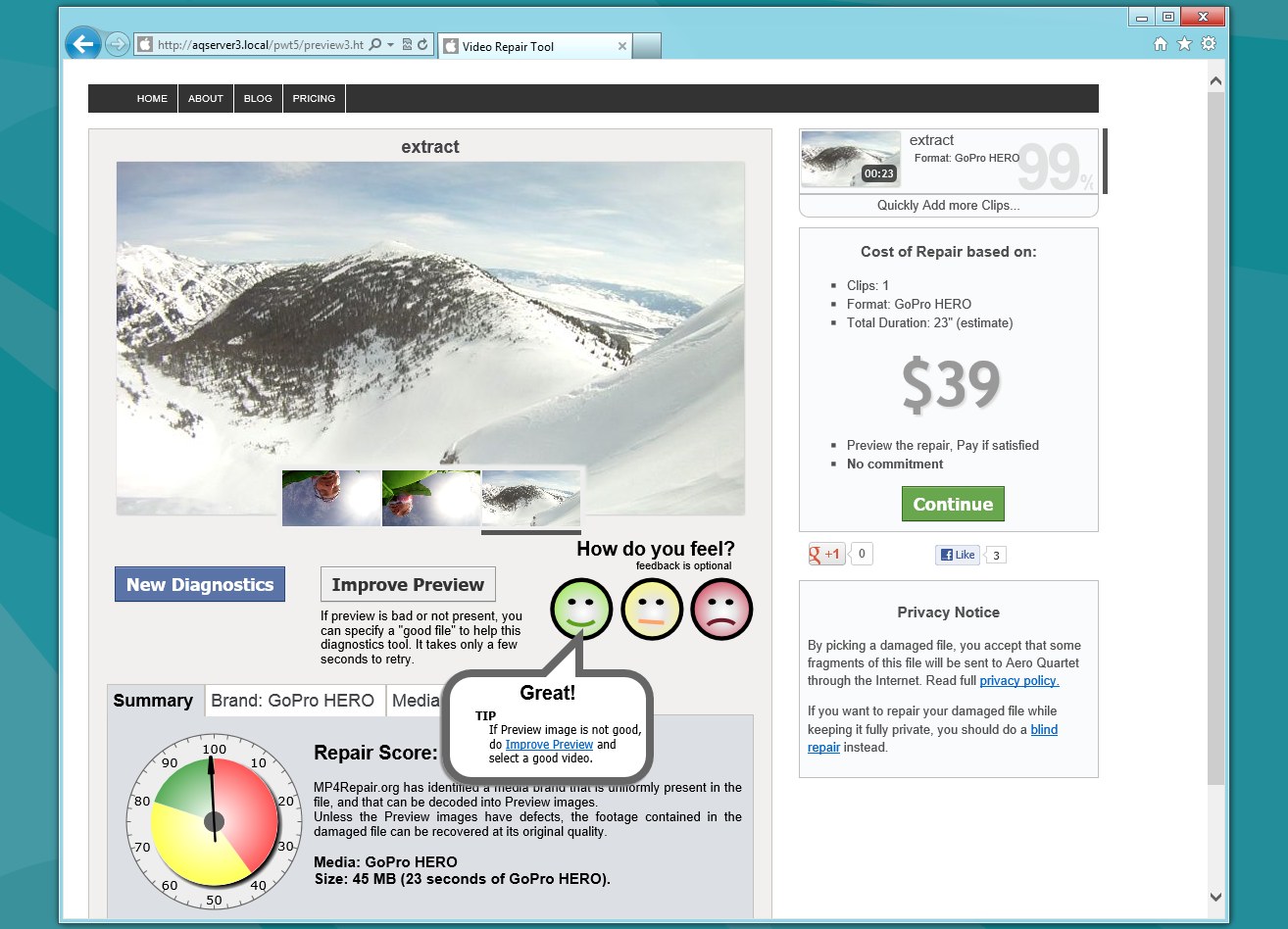Select the first preview thumbnail
Screen dimensions: 1288x929
point(331,498)
